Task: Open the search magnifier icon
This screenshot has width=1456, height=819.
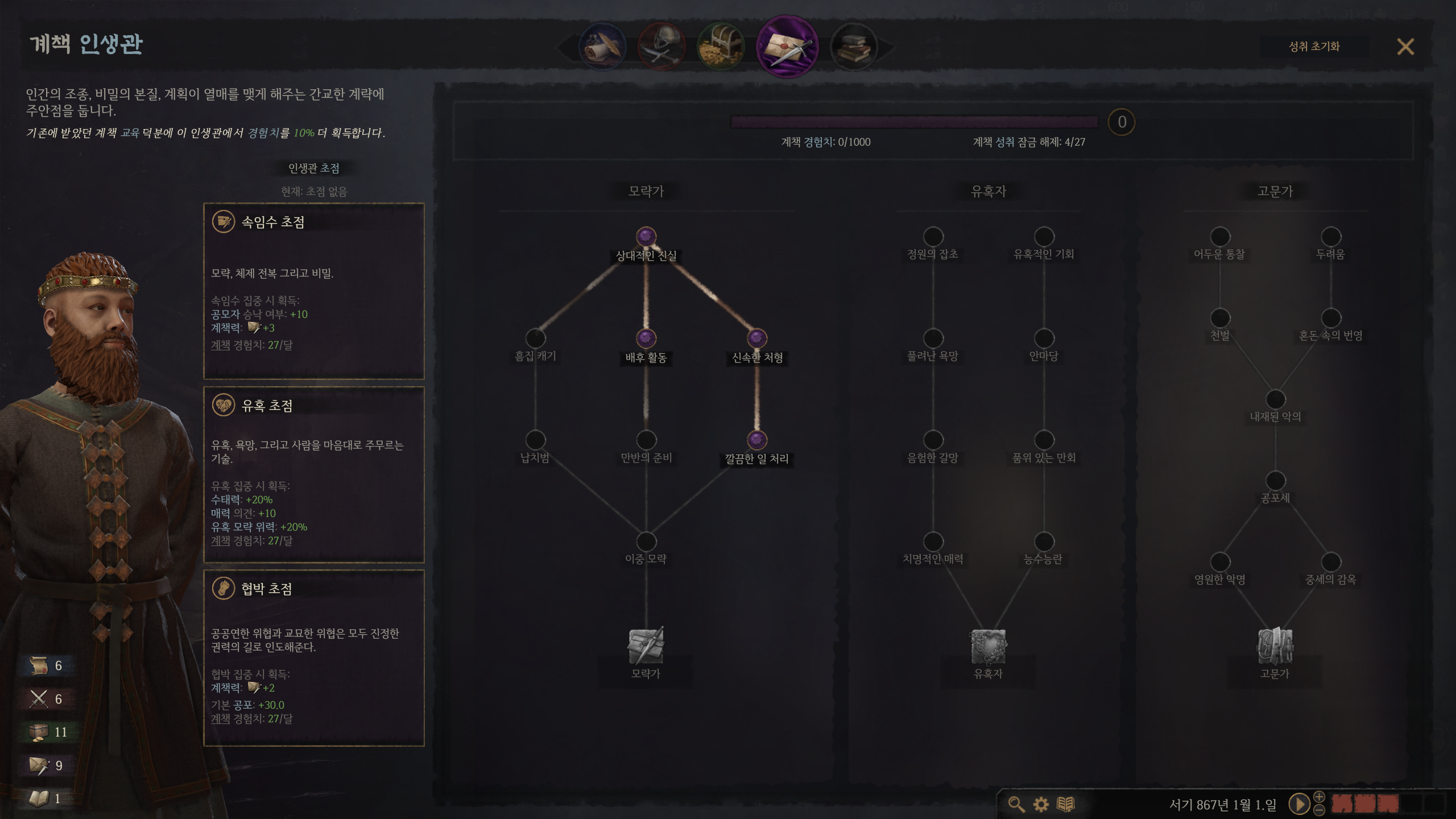Action: tap(1016, 804)
